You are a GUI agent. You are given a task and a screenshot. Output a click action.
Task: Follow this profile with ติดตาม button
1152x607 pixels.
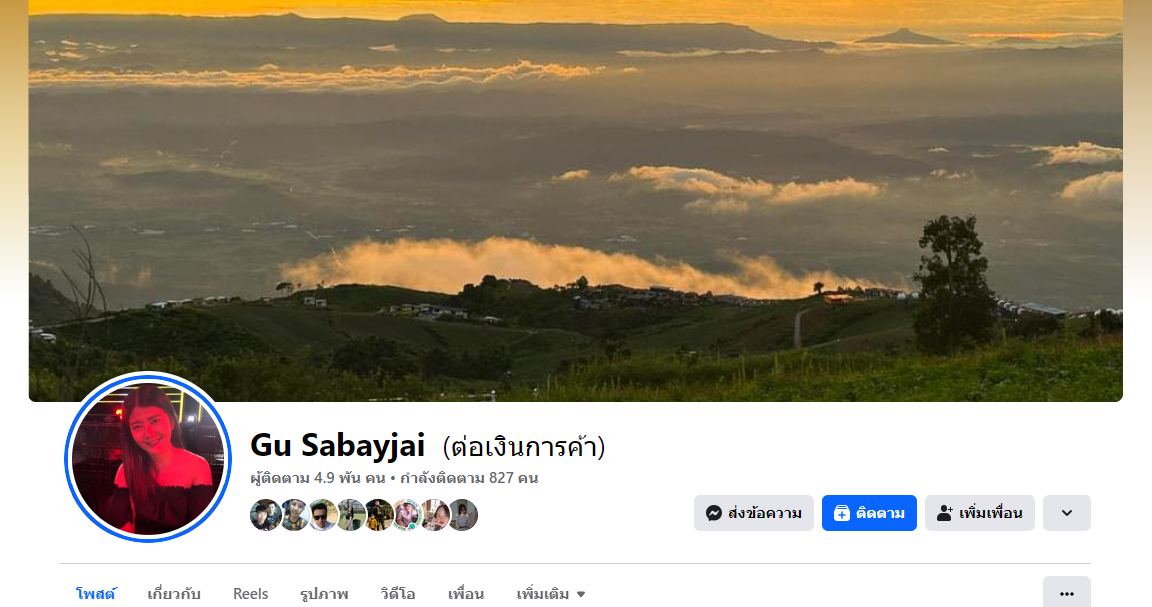click(869, 513)
